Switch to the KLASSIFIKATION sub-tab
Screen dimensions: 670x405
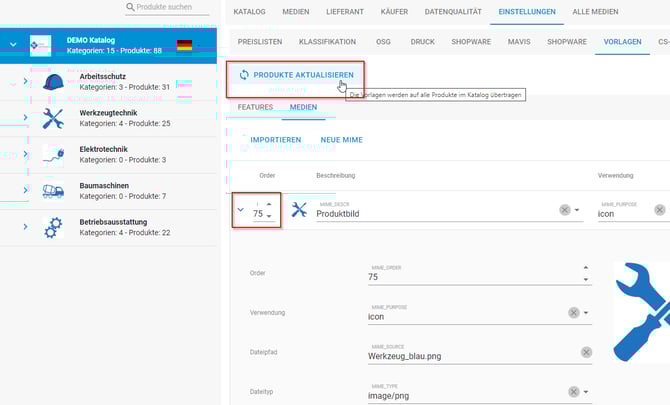pos(327,42)
